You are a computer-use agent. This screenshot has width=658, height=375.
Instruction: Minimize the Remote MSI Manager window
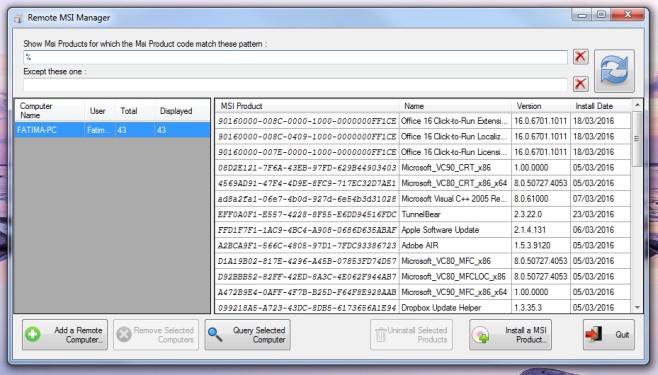(582, 15)
